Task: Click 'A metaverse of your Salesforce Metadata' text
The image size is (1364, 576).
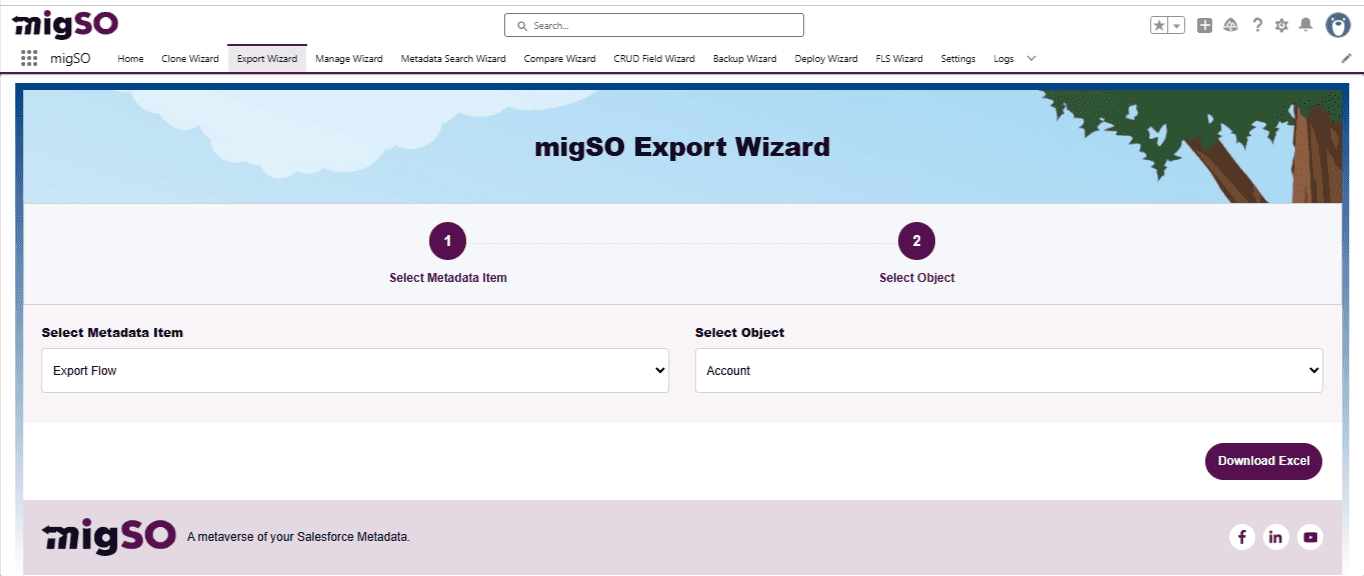Action: pos(298,537)
